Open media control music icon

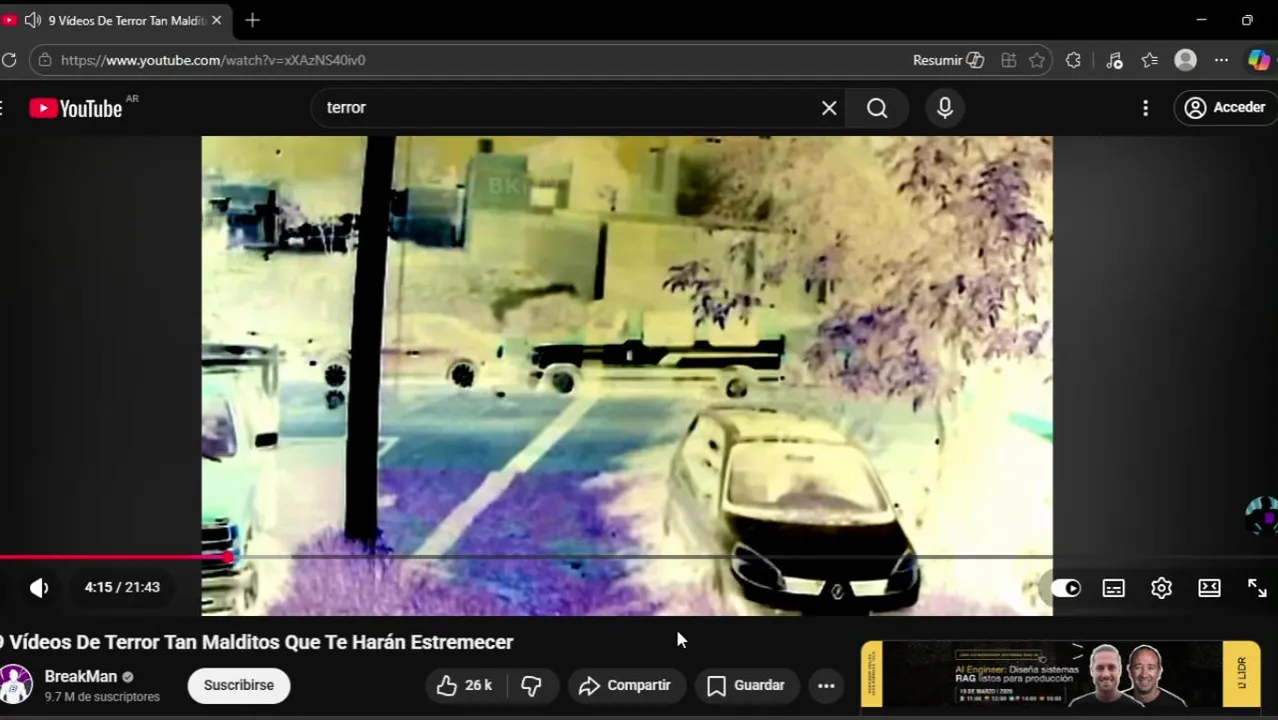pyautogui.click(x=1115, y=60)
